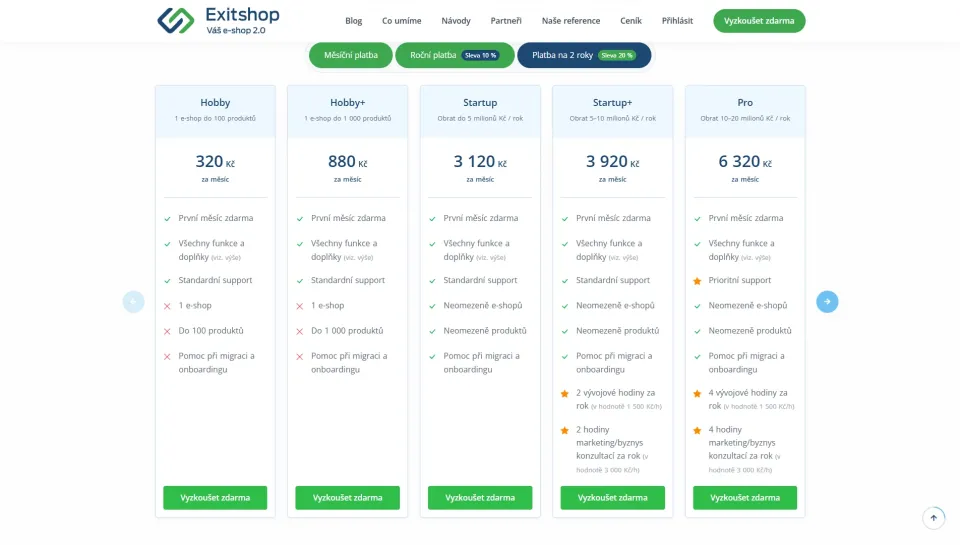Click the 880 Kč price
The width and height of the screenshot is (960, 545).
coord(347,162)
